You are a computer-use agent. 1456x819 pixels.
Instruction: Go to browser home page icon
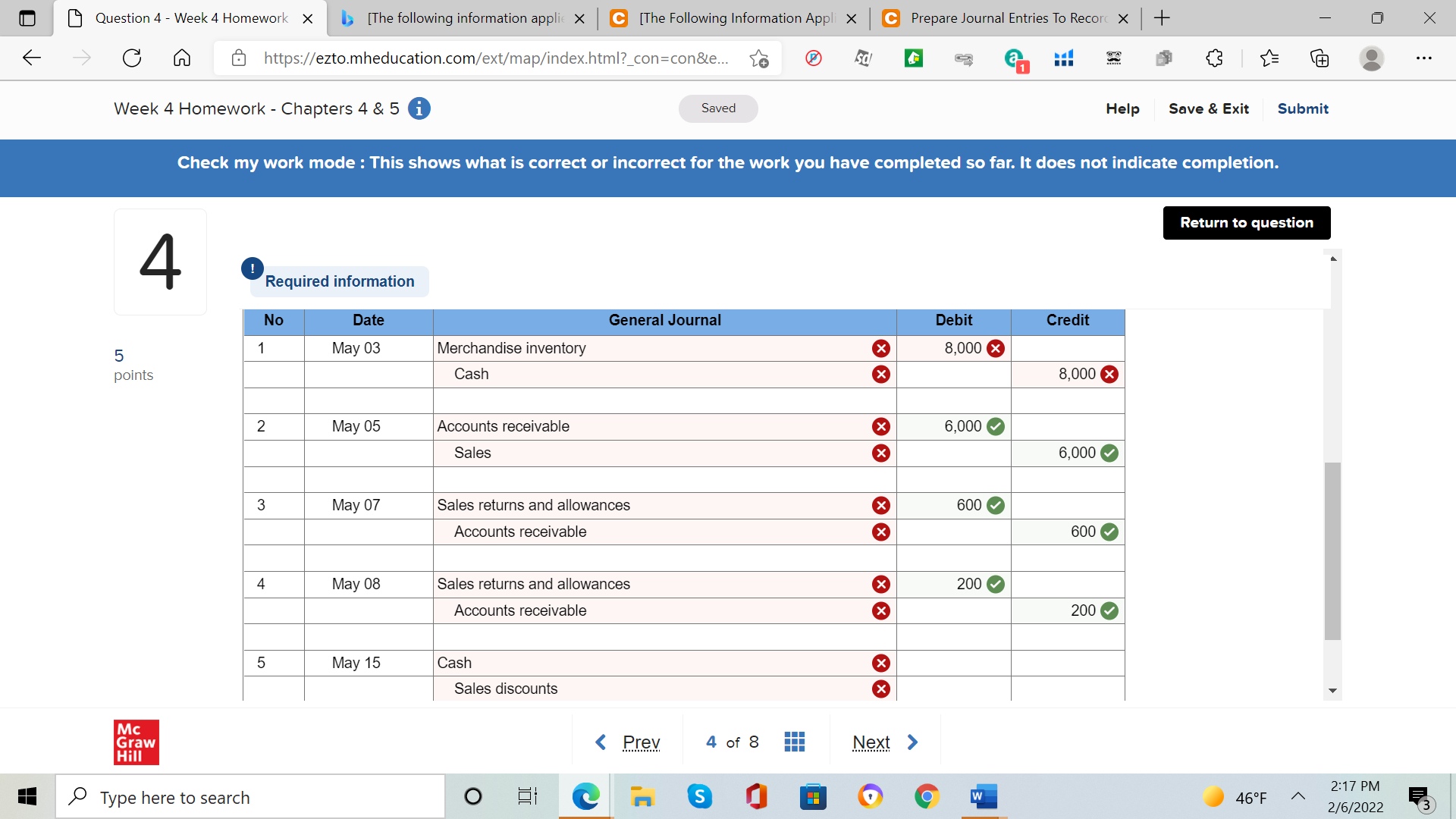pos(182,58)
